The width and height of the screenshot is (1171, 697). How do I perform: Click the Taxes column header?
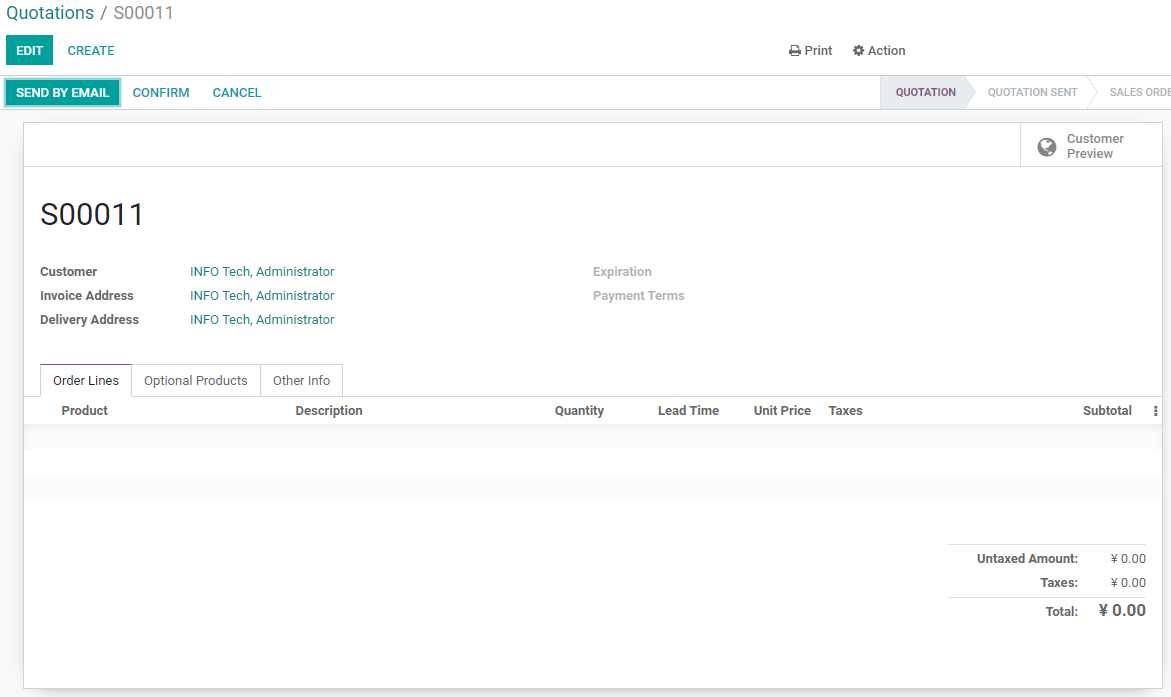[845, 411]
